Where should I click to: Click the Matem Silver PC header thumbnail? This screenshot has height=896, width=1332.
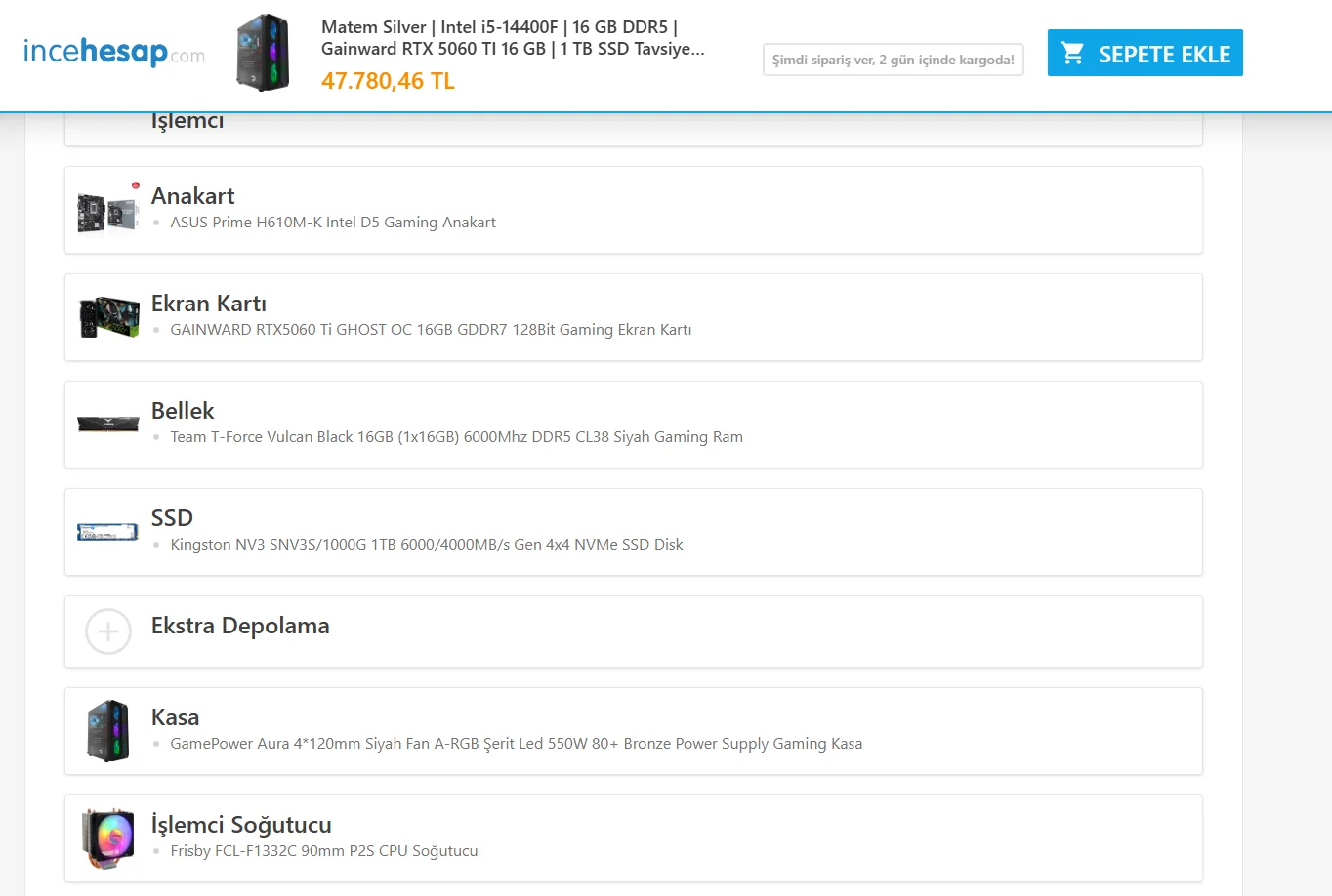[263, 53]
